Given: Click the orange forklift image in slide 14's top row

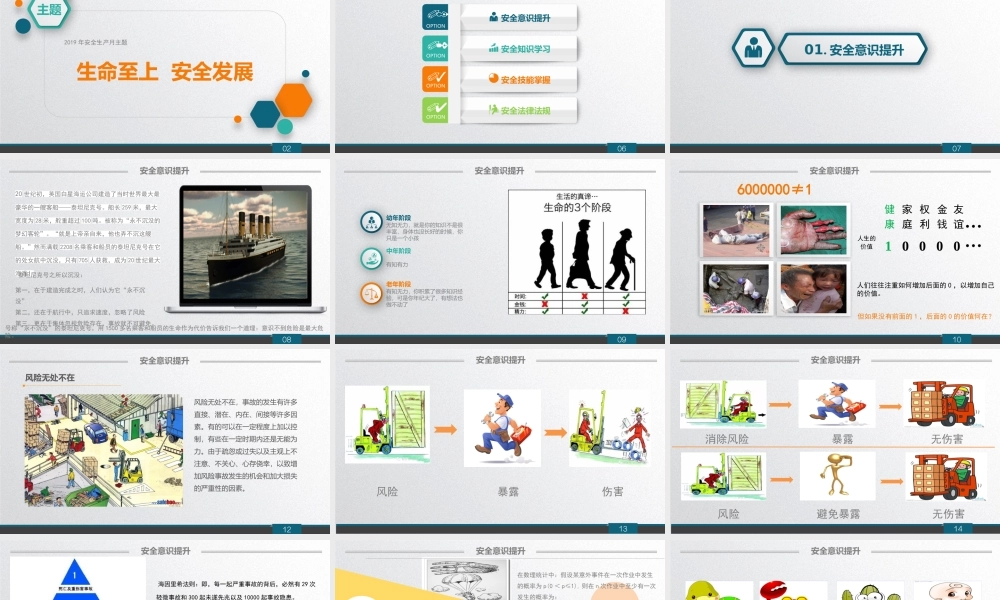Looking at the screenshot, I should tap(944, 404).
